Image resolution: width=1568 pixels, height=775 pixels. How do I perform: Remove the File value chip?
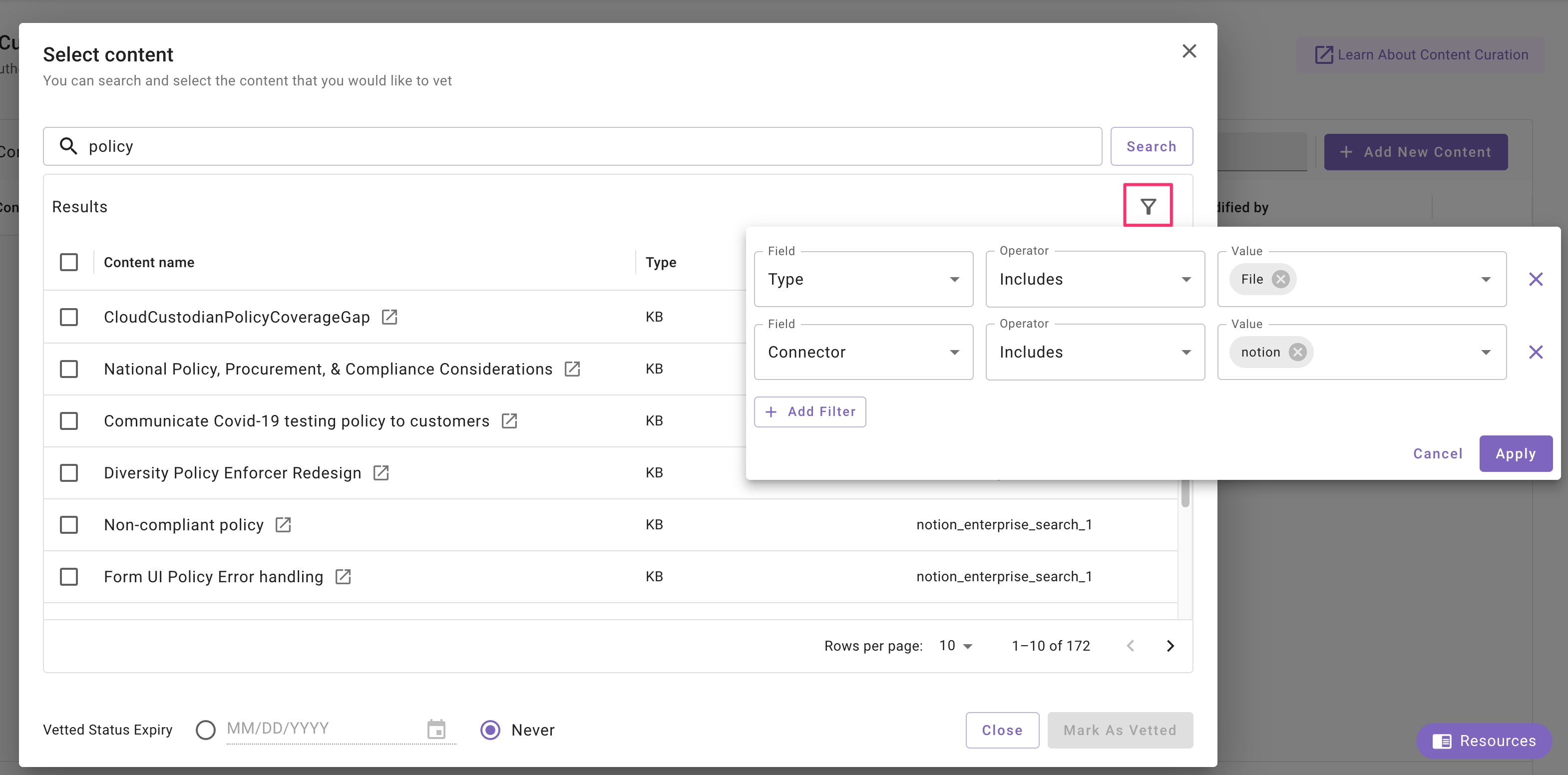(1281, 280)
